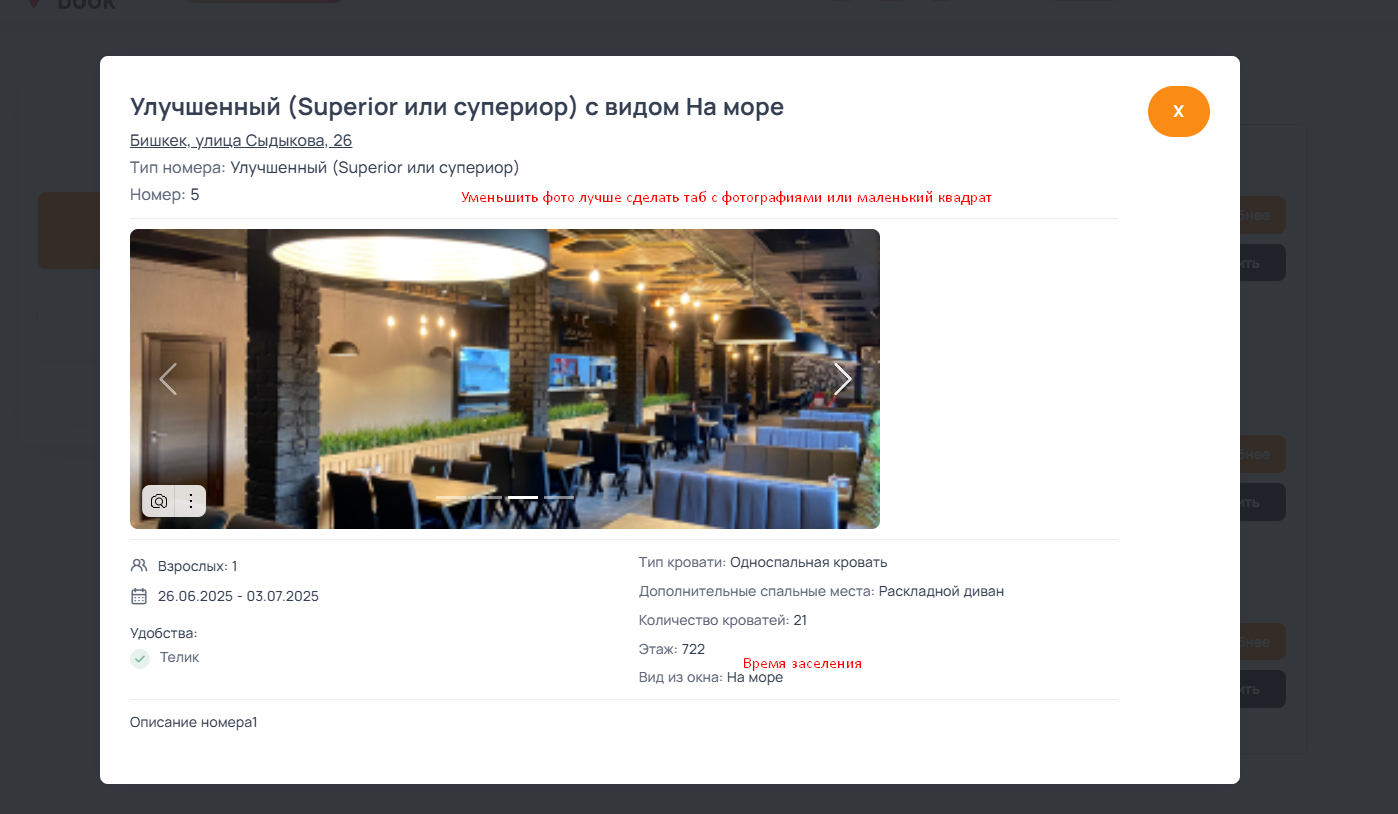Screen dimensions: 1398x814
Task: Click the Тип кровати: Односпальная кровать line
Action: [x=763, y=562]
